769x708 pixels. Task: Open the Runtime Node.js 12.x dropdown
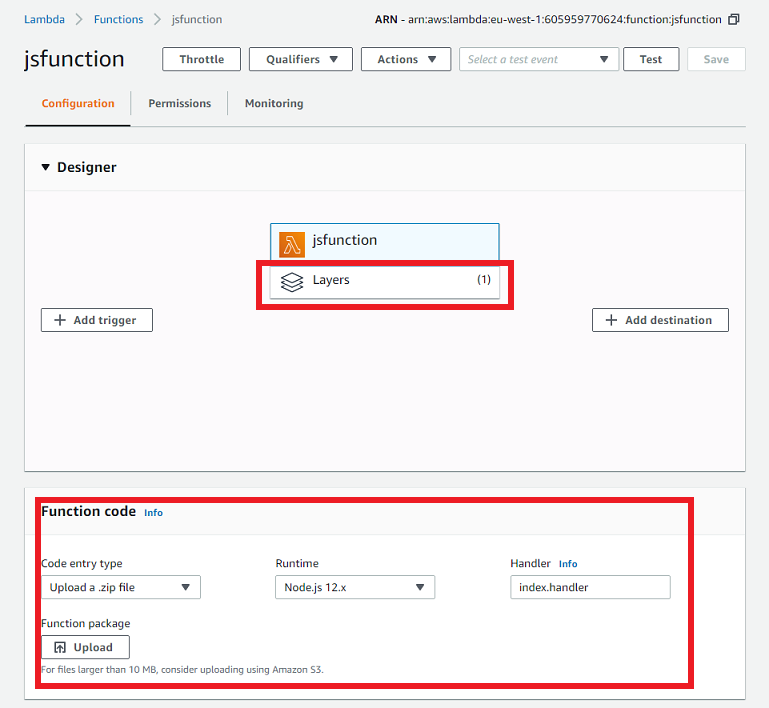tap(355, 587)
